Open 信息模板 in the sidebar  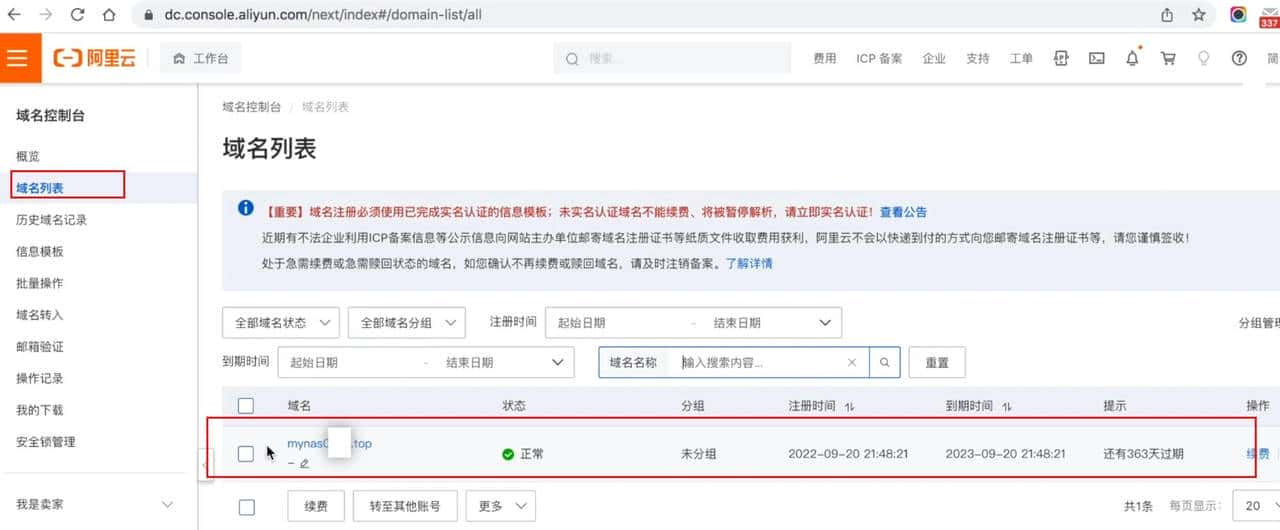[x=40, y=251]
